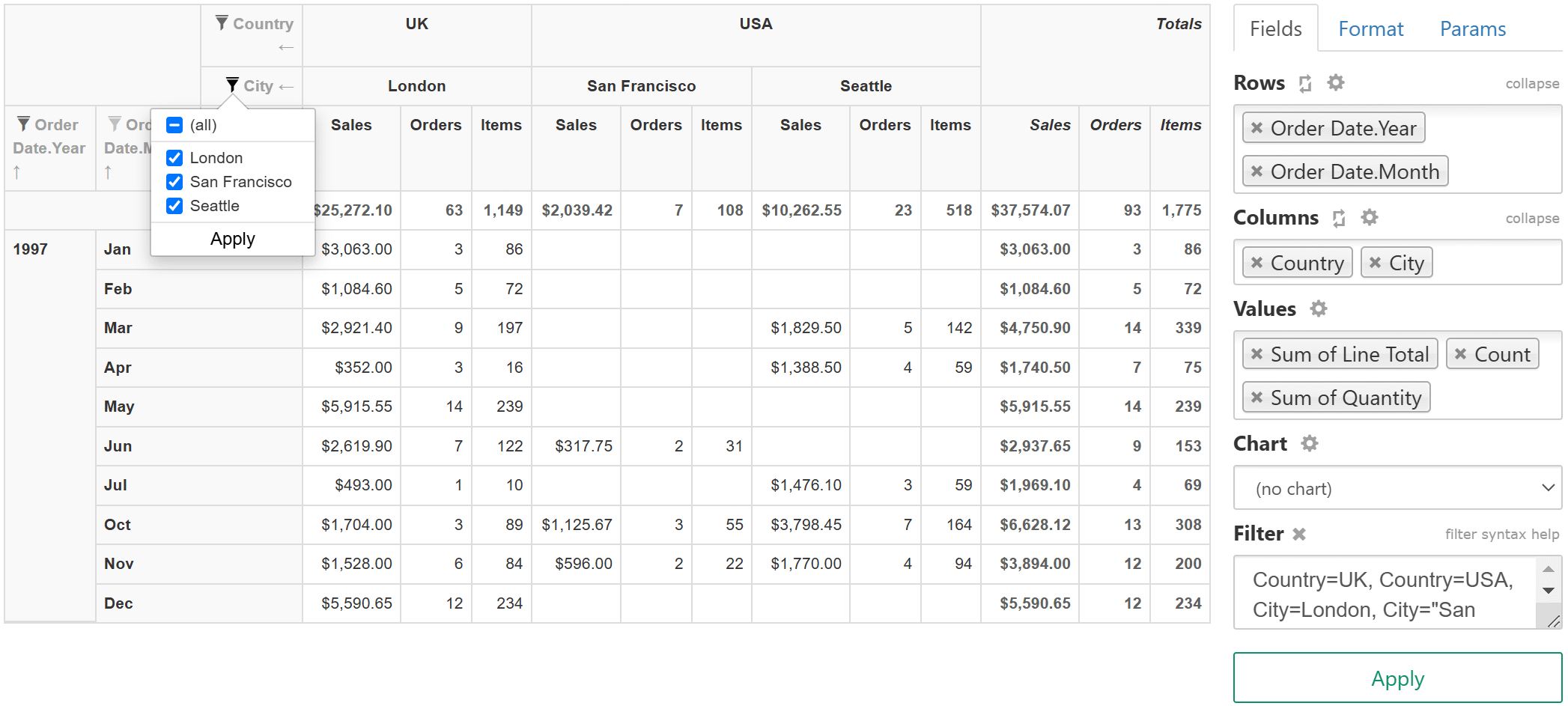The height and width of the screenshot is (706, 1568).
Task: Click the San Francisco column header
Action: coord(641,86)
